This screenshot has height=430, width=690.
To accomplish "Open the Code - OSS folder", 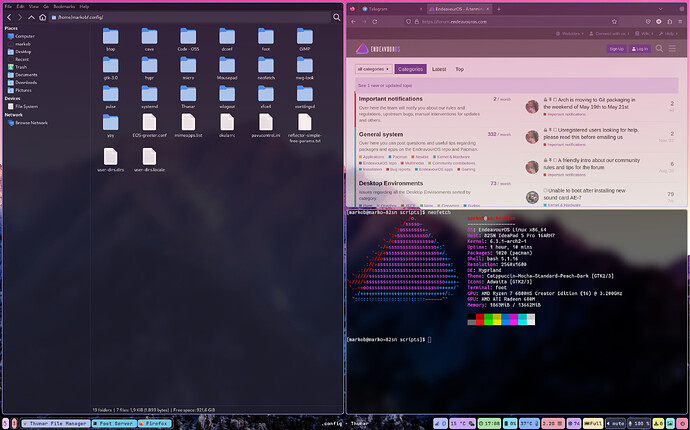I will pyautogui.click(x=188, y=40).
